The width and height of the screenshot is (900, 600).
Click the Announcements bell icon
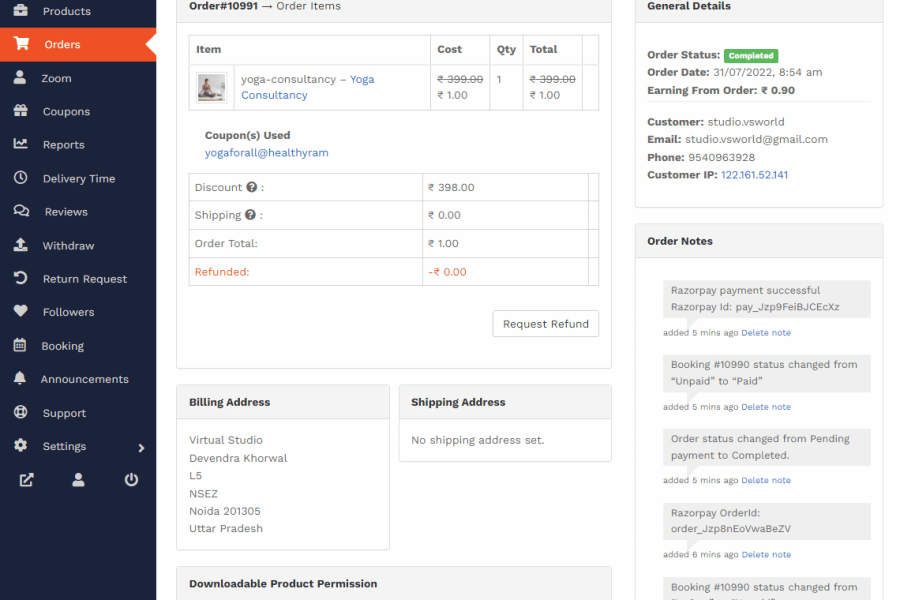pyautogui.click(x=20, y=378)
